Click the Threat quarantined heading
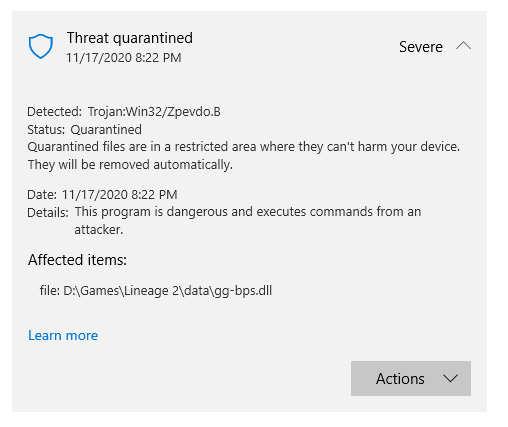This screenshot has height=427, width=508. (130, 38)
